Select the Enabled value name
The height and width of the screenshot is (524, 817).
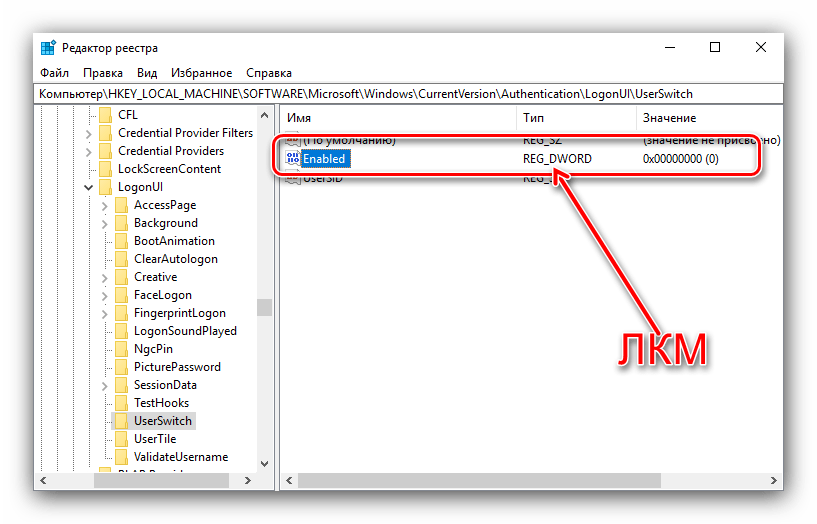pos(324,159)
